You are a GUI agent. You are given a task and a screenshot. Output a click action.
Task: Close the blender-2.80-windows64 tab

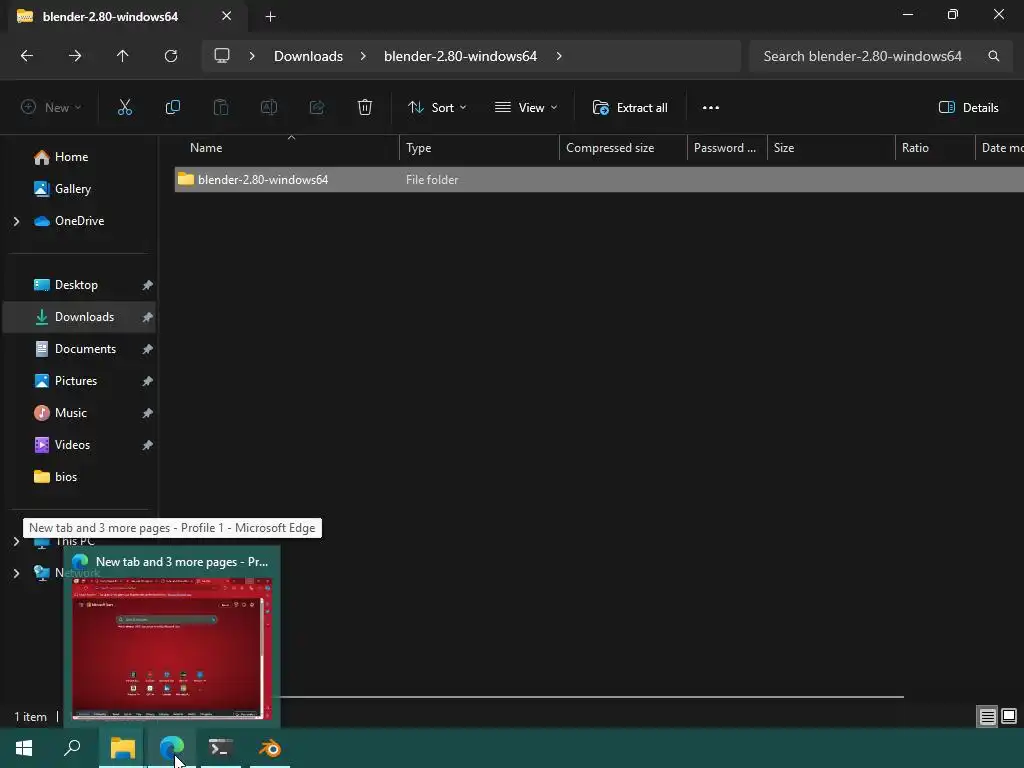coord(227,16)
